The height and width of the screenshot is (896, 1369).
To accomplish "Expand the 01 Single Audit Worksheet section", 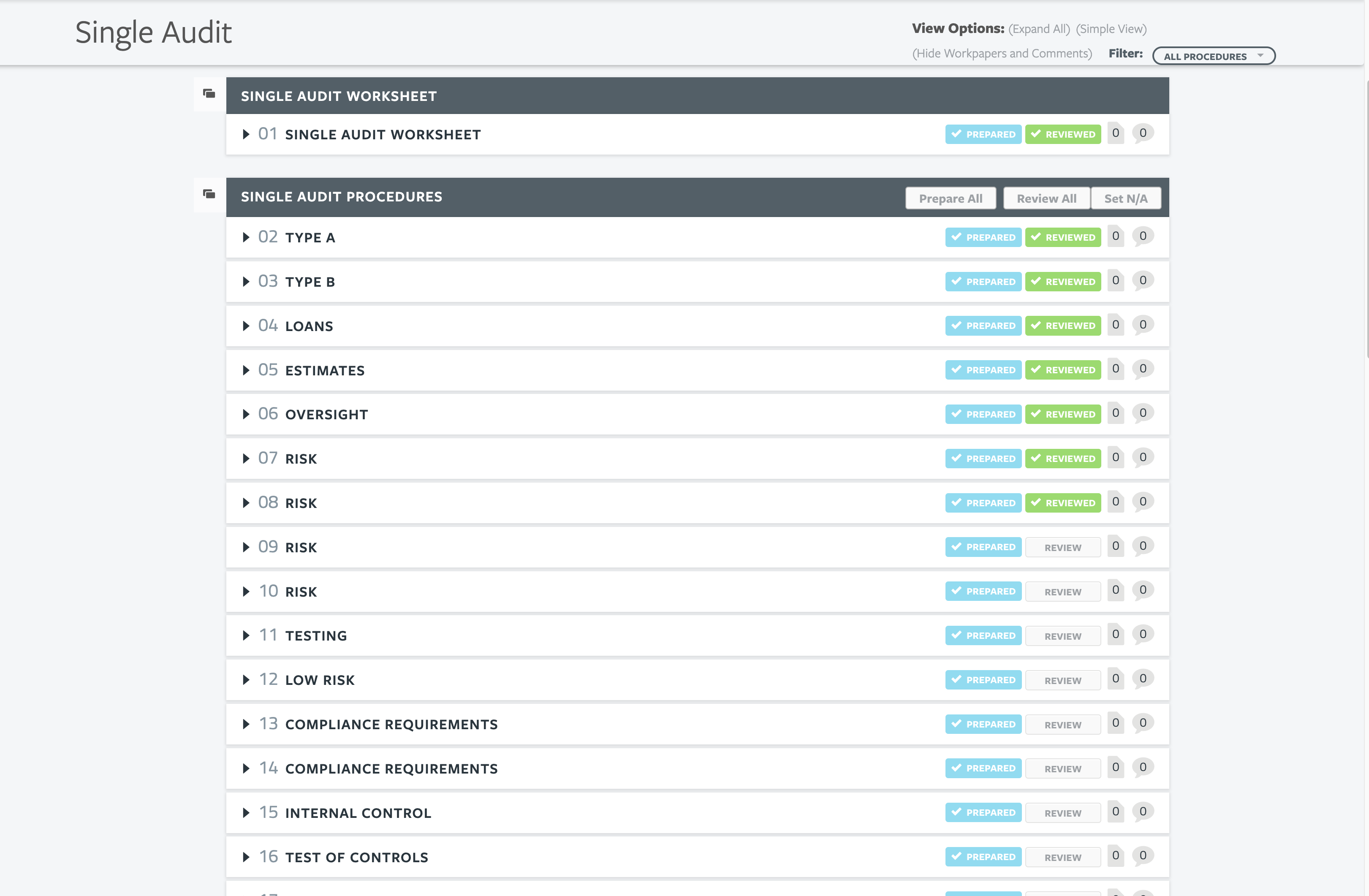I will coord(246,134).
